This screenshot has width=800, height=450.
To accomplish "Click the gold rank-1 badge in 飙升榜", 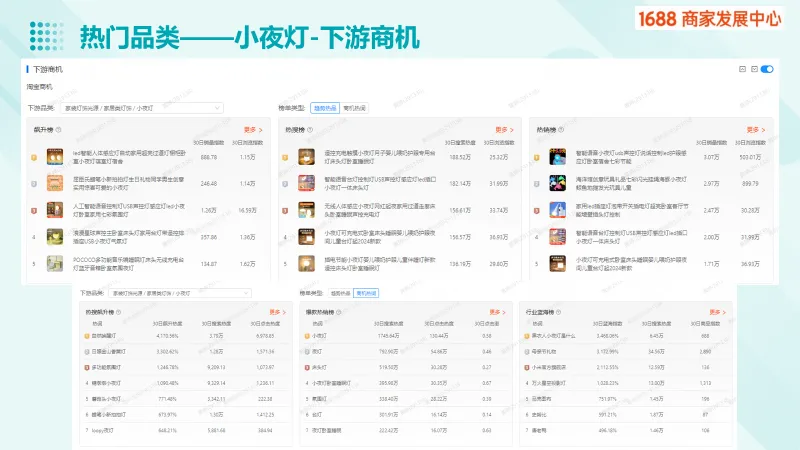I will click(34, 158).
